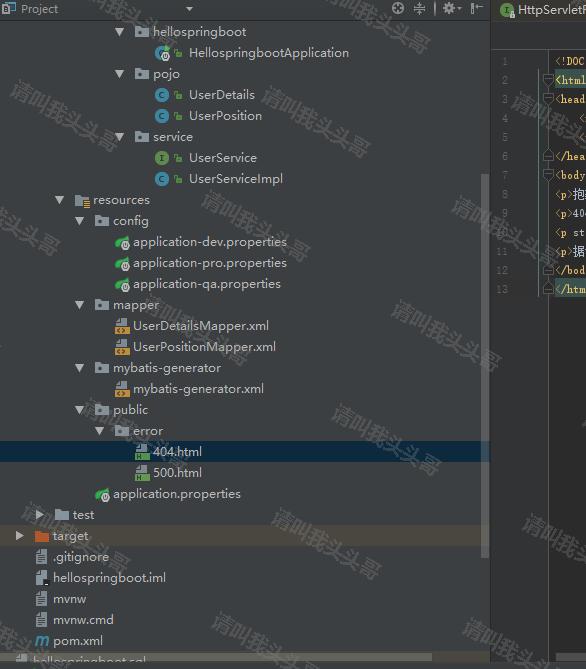Click the Project tree vertical scrollbar
This screenshot has width=586, height=669.
tap(485, 366)
